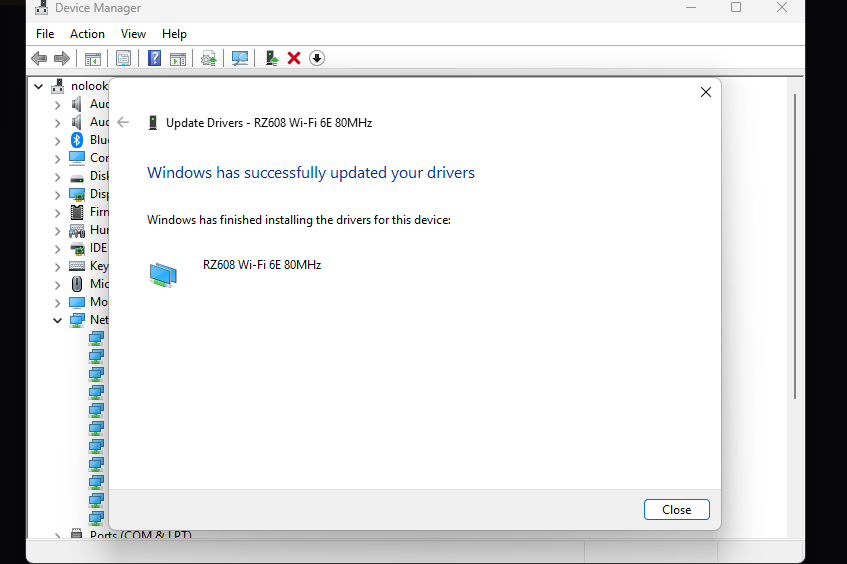The width and height of the screenshot is (847, 564).
Task: Expand the Keyboards category
Action: click(57, 267)
